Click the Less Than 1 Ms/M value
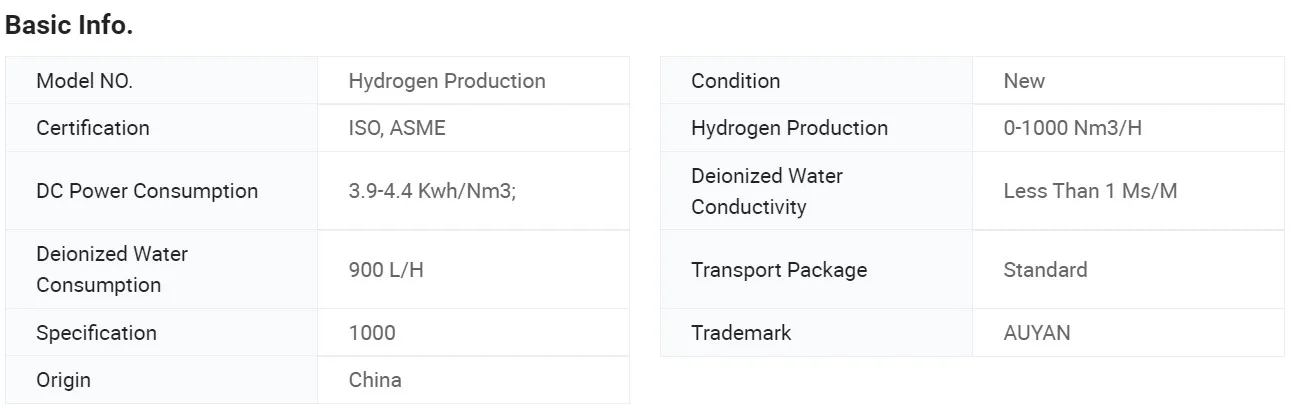Image resolution: width=1295 pixels, height=408 pixels. tap(1090, 191)
